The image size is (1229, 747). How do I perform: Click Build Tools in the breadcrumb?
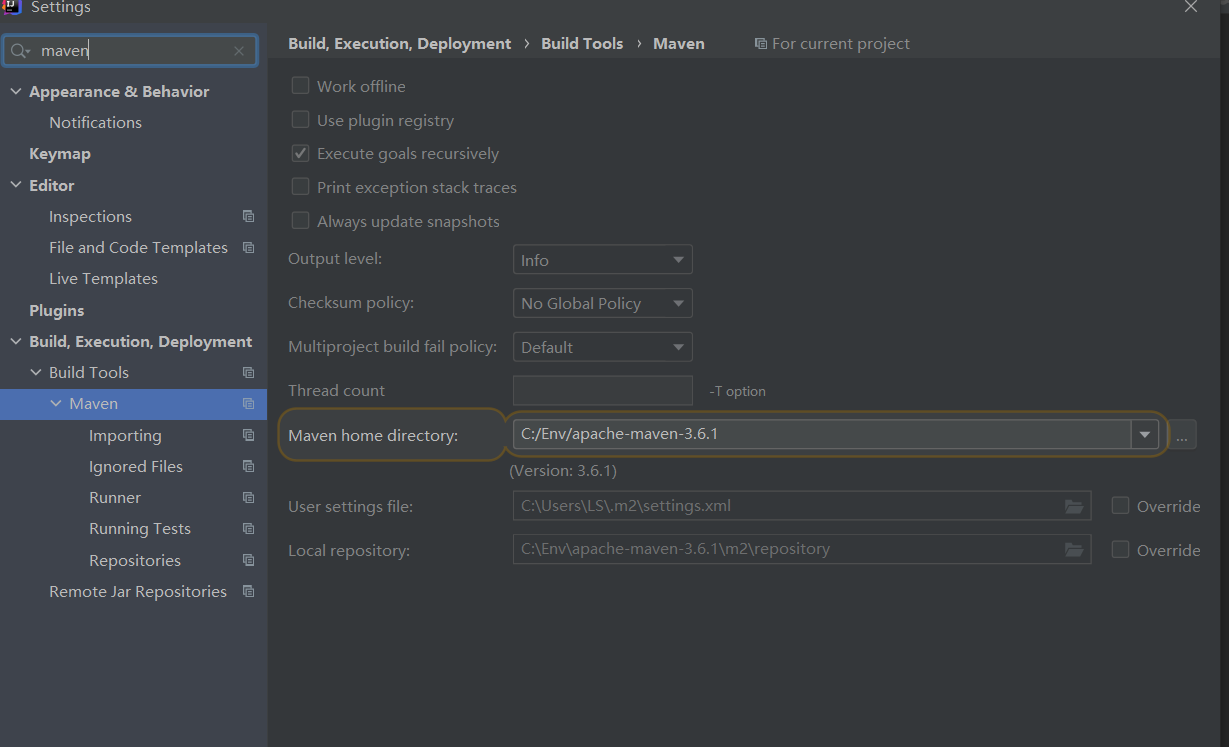pos(582,44)
